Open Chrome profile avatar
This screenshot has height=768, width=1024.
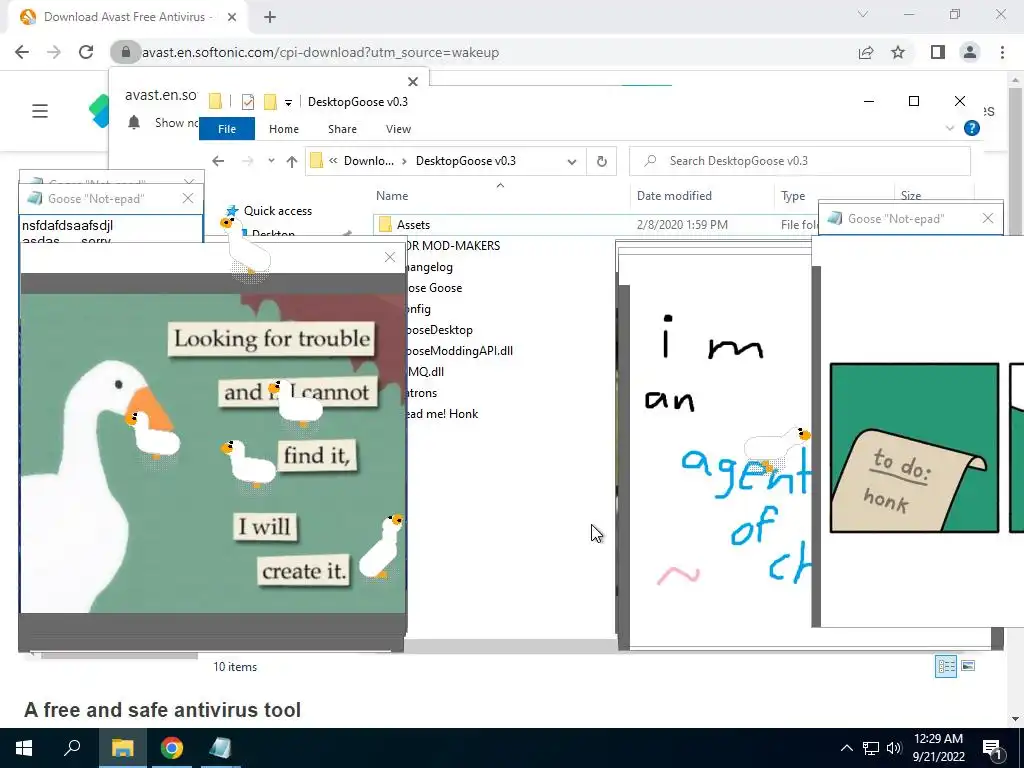[970, 52]
